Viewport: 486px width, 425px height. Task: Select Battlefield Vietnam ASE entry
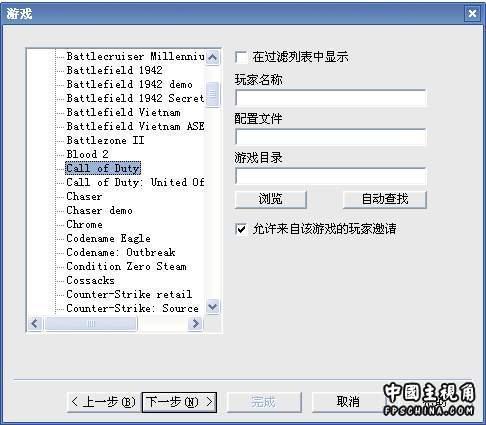pyautogui.click(x=135, y=126)
